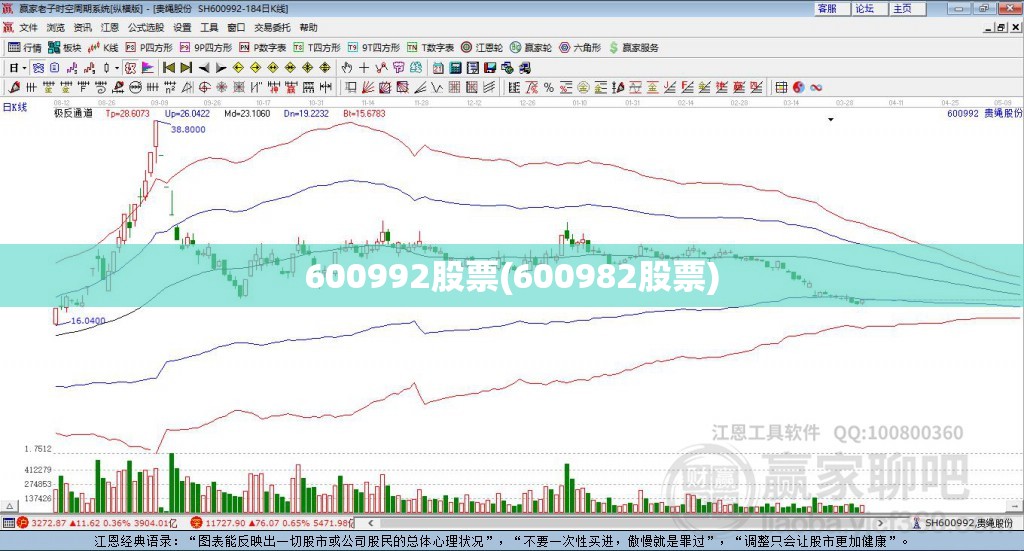The image size is (1024, 551).
Task: Open the 帮助 menu
Action: (308, 27)
